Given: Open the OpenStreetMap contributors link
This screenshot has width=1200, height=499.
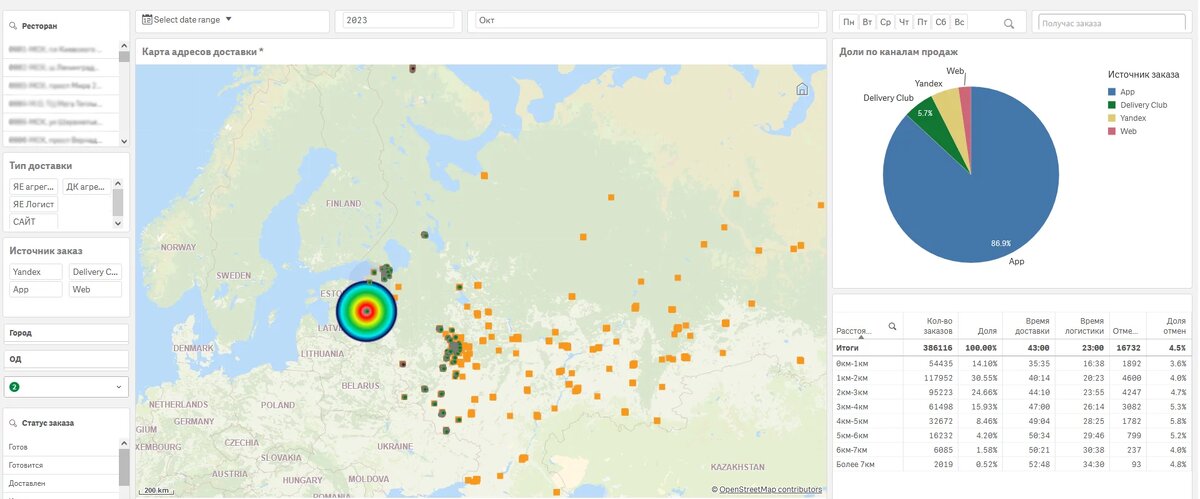Looking at the screenshot, I should point(770,489).
